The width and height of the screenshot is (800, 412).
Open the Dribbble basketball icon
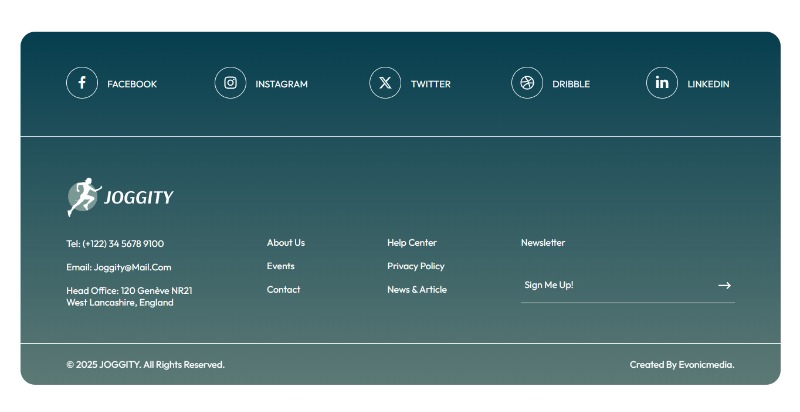click(x=527, y=83)
